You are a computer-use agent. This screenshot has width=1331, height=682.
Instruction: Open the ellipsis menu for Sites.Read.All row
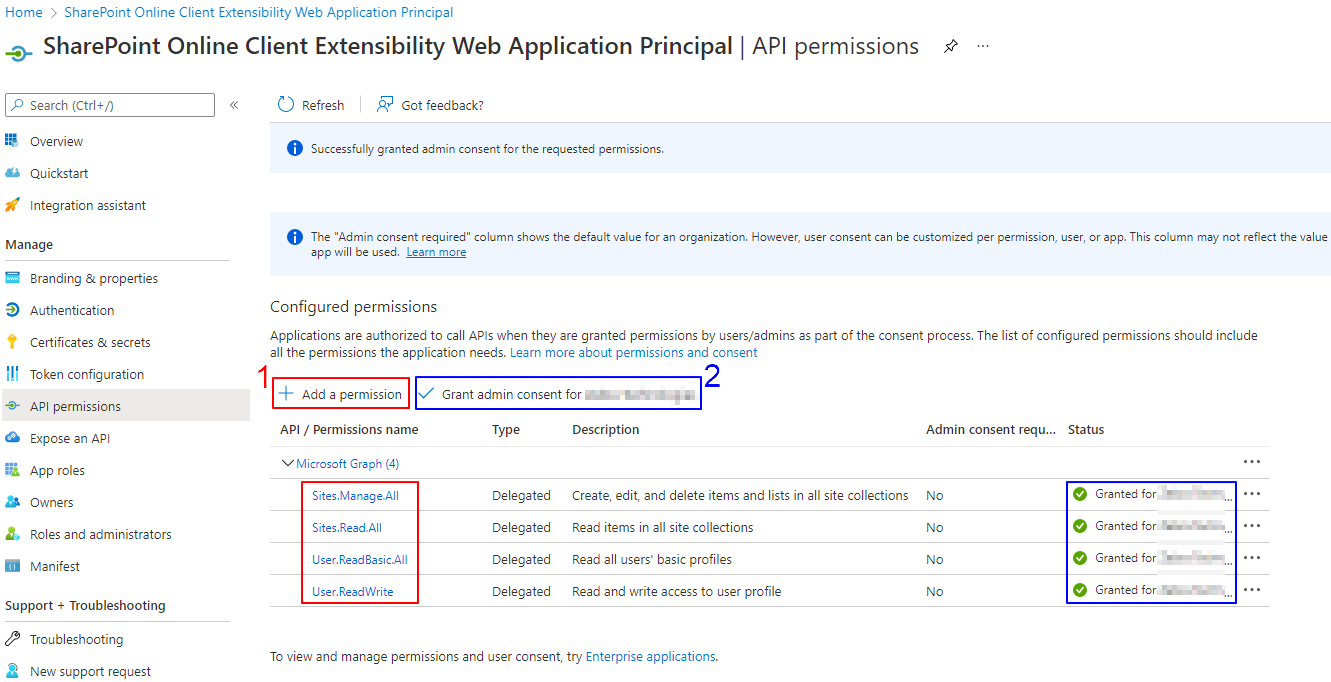(1252, 525)
